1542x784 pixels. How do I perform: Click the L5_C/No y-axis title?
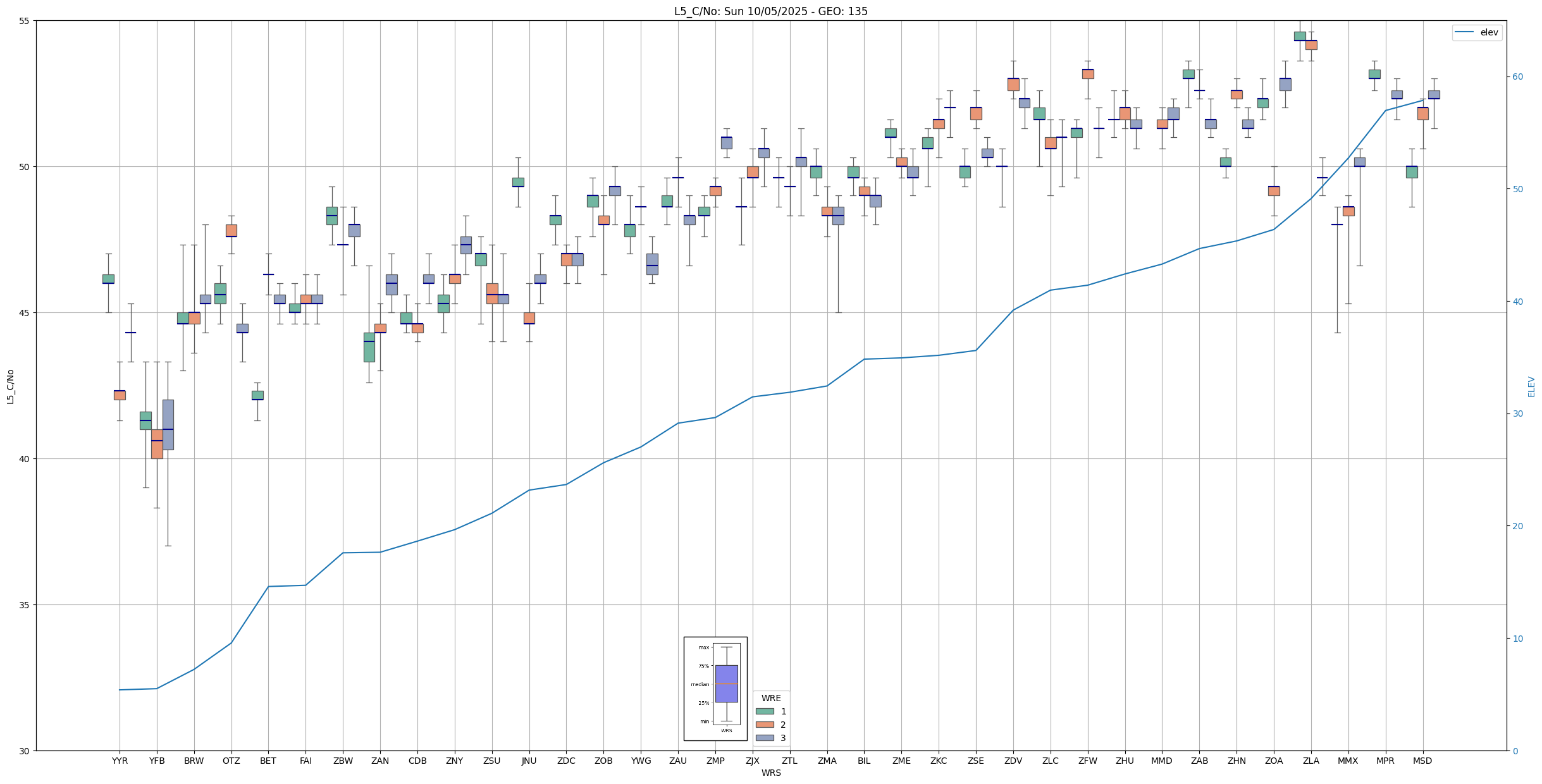pyautogui.click(x=10, y=386)
